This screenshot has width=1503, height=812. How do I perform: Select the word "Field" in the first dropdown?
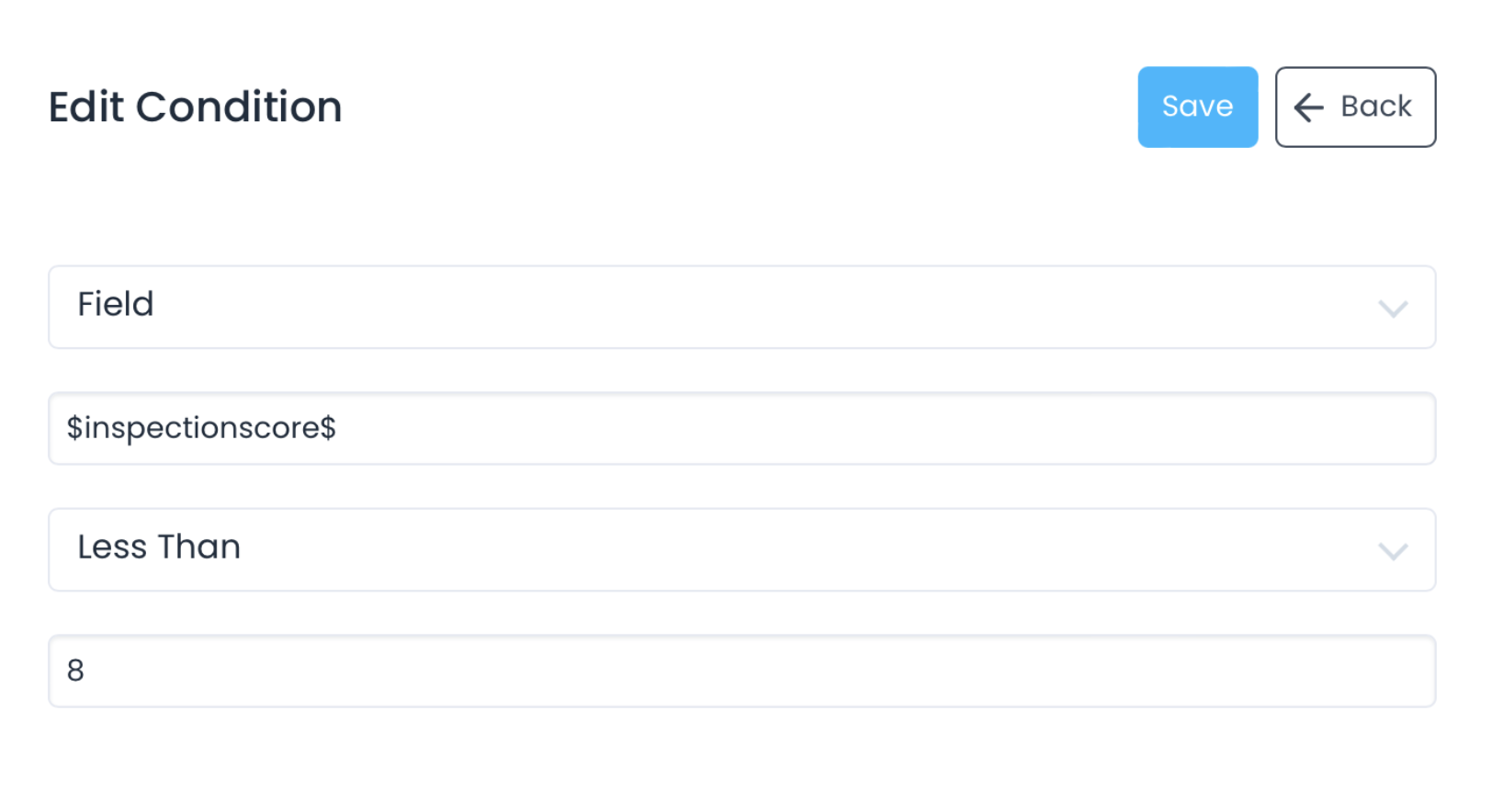click(x=116, y=304)
